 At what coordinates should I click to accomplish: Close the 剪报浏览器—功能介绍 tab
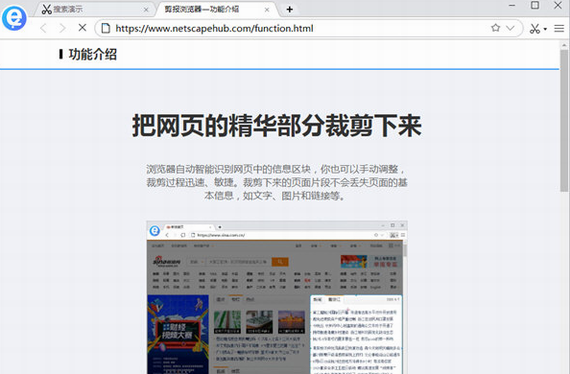coord(267,10)
